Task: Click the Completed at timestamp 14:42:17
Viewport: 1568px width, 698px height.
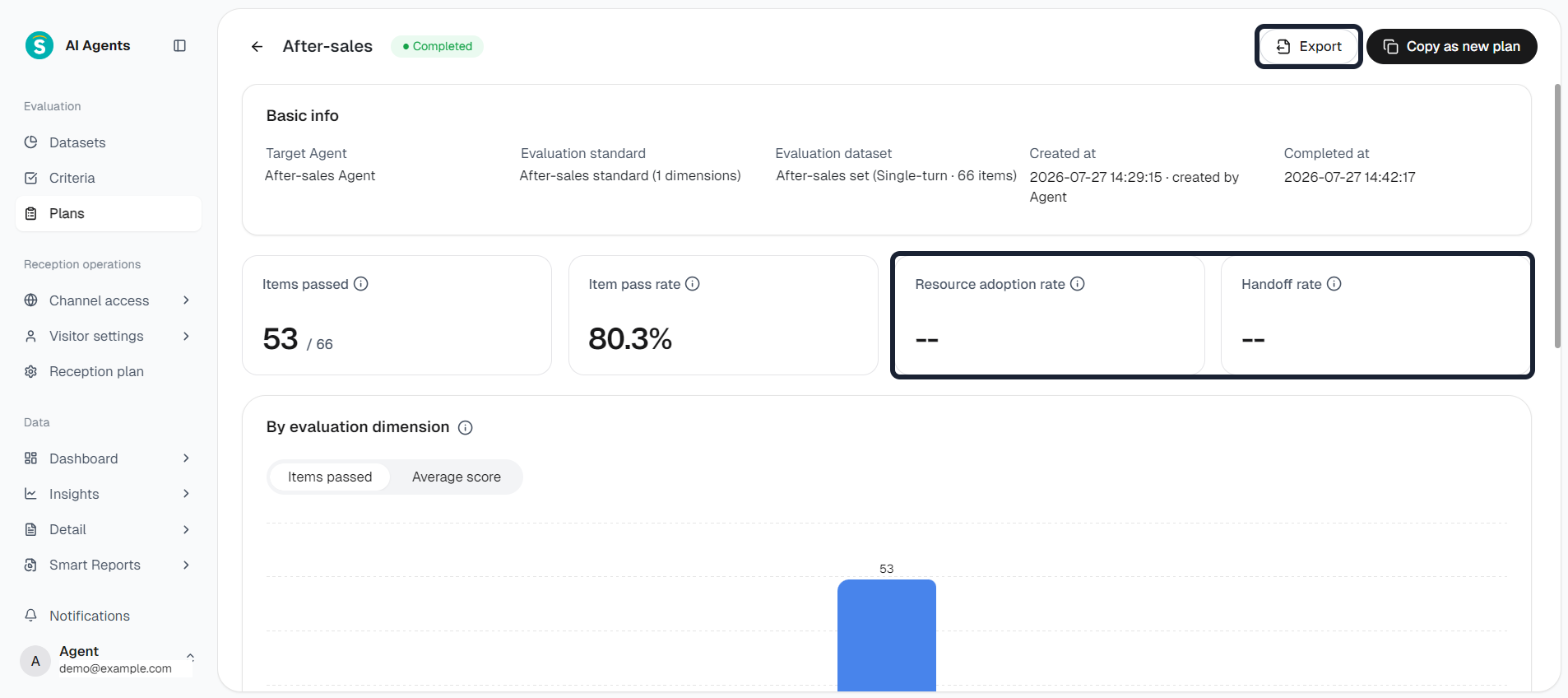Action: click(1349, 177)
